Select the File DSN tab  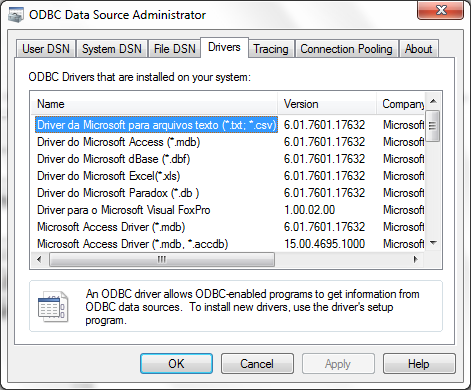point(174,49)
